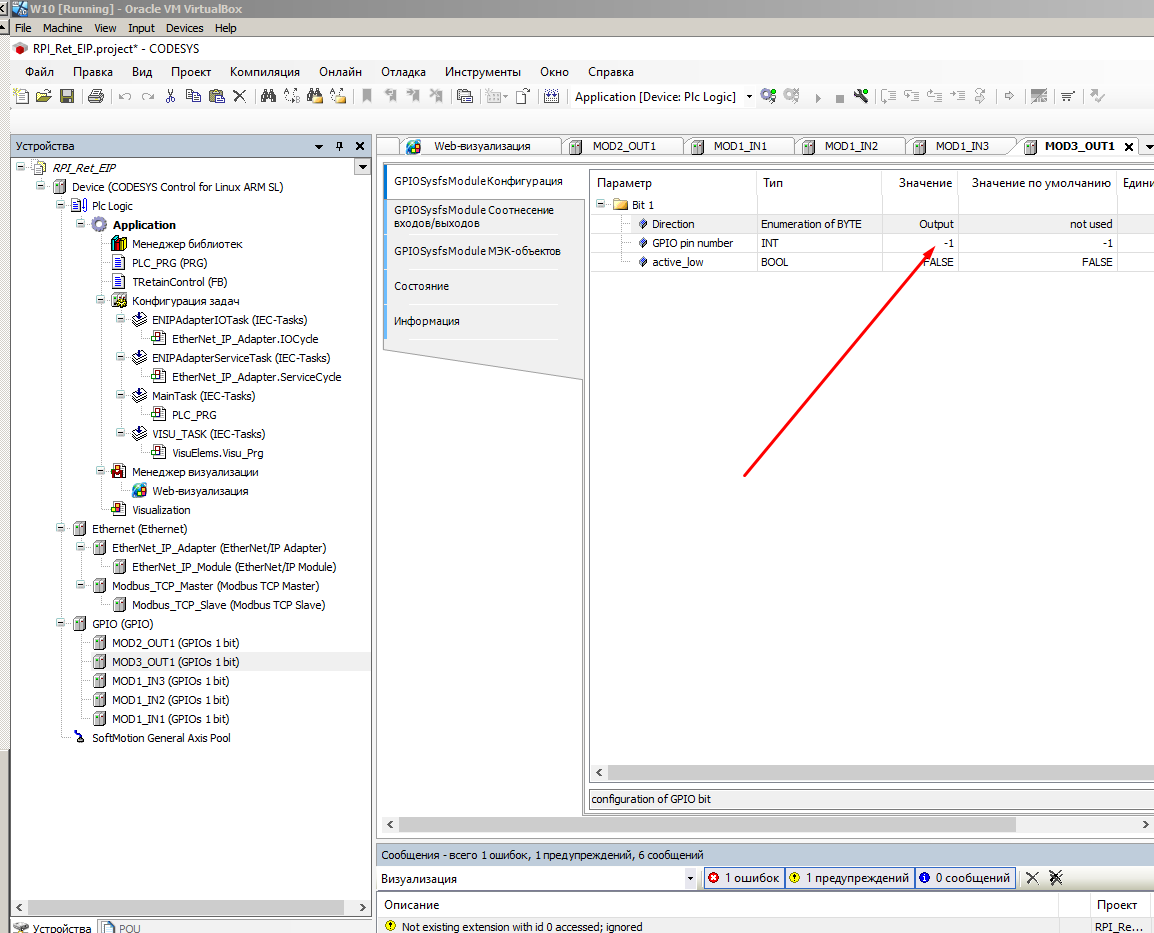This screenshot has width=1154, height=933.
Task: Click the Print toolbar icon
Action: point(96,96)
